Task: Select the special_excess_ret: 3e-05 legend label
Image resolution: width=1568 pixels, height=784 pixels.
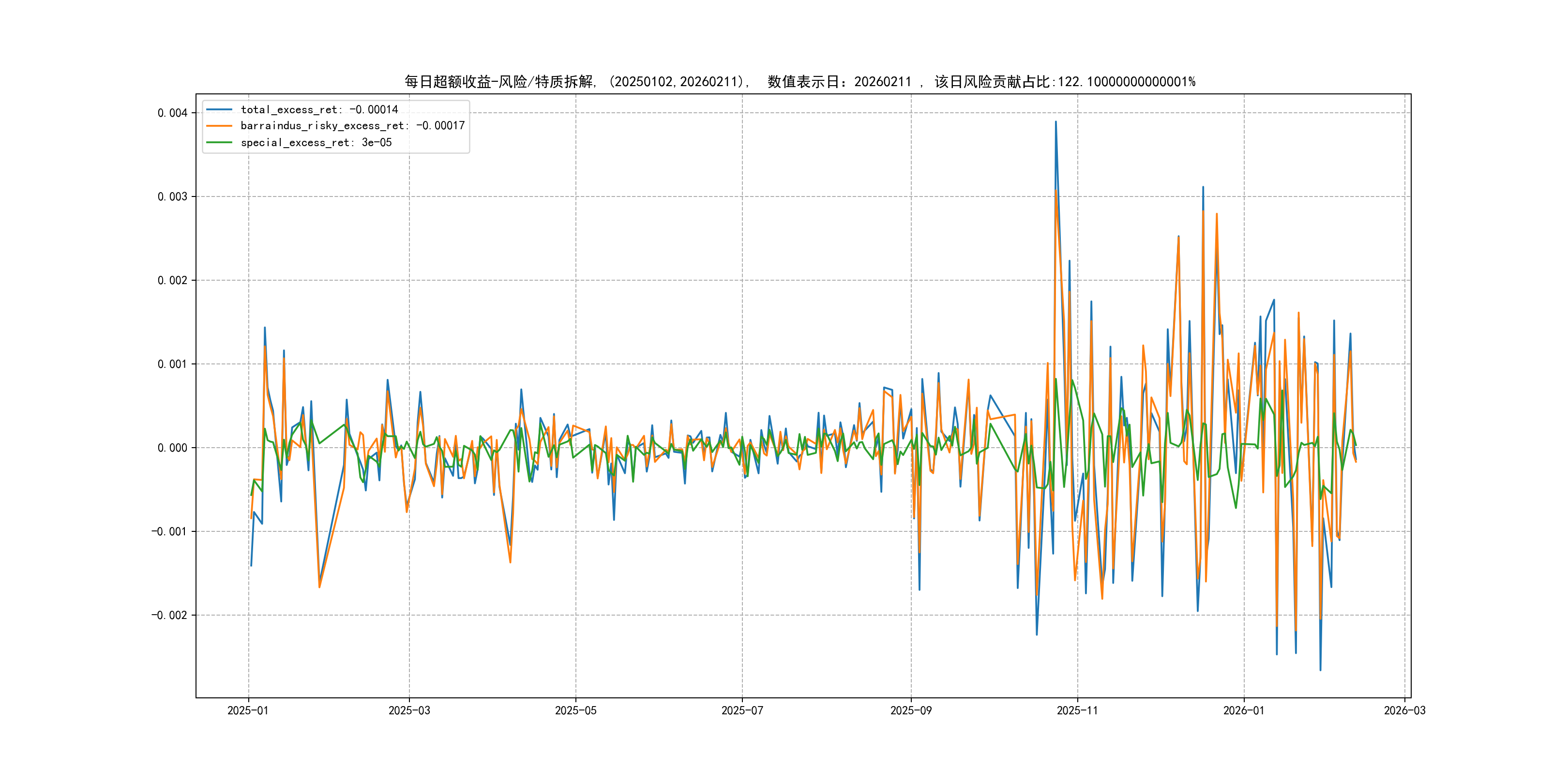Action: coord(316,142)
